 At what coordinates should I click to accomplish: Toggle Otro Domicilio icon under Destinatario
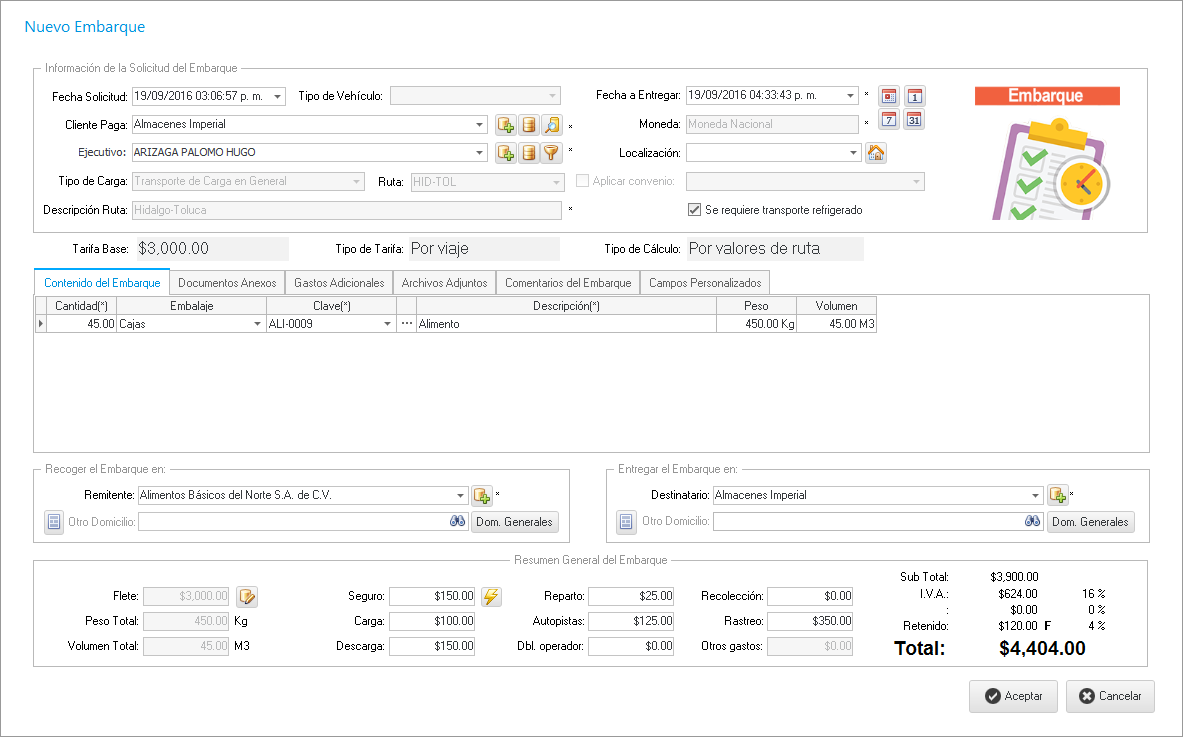[626, 521]
